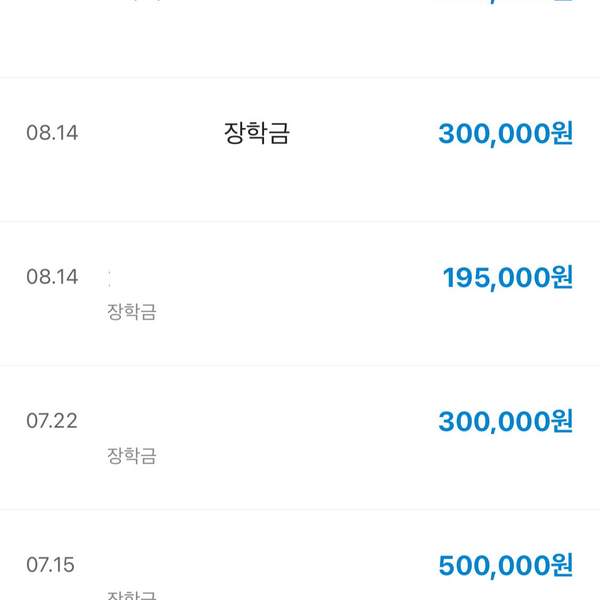Select the 08.14 date beside 300,000원
Viewport: 600px width, 600px height.
click(52, 134)
